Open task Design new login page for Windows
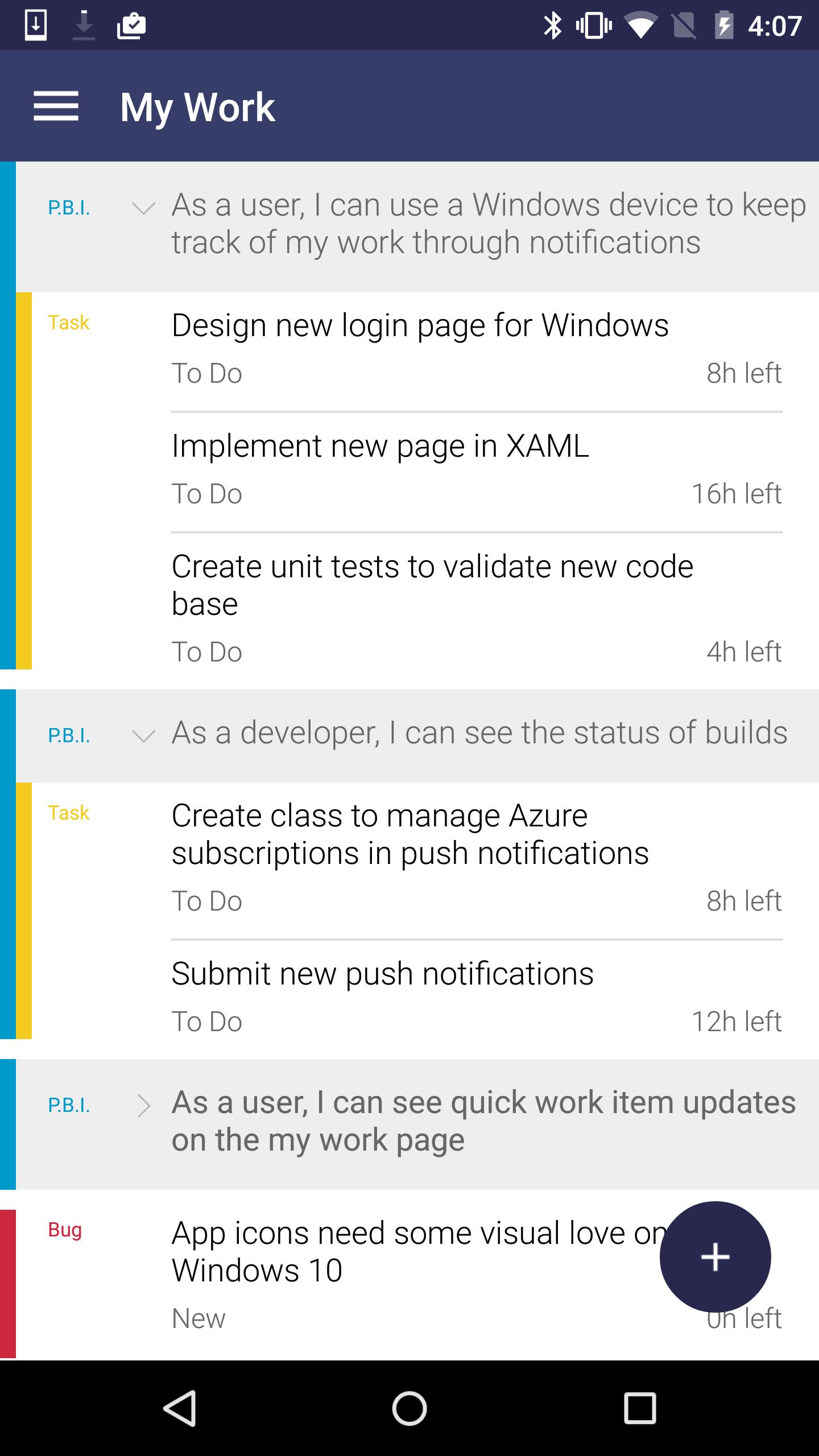 (420, 326)
